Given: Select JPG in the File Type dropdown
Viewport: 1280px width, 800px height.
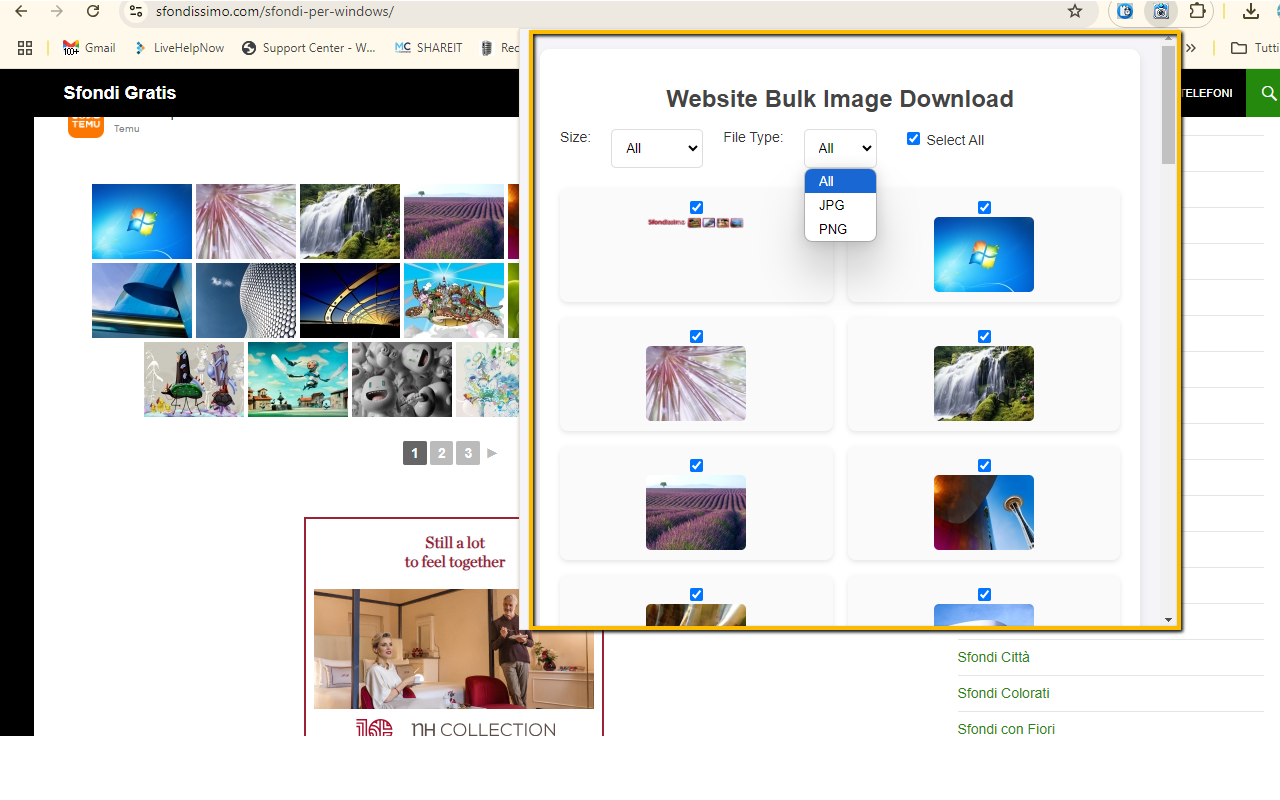Looking at the screenshot, I should (x=831, y=205).
